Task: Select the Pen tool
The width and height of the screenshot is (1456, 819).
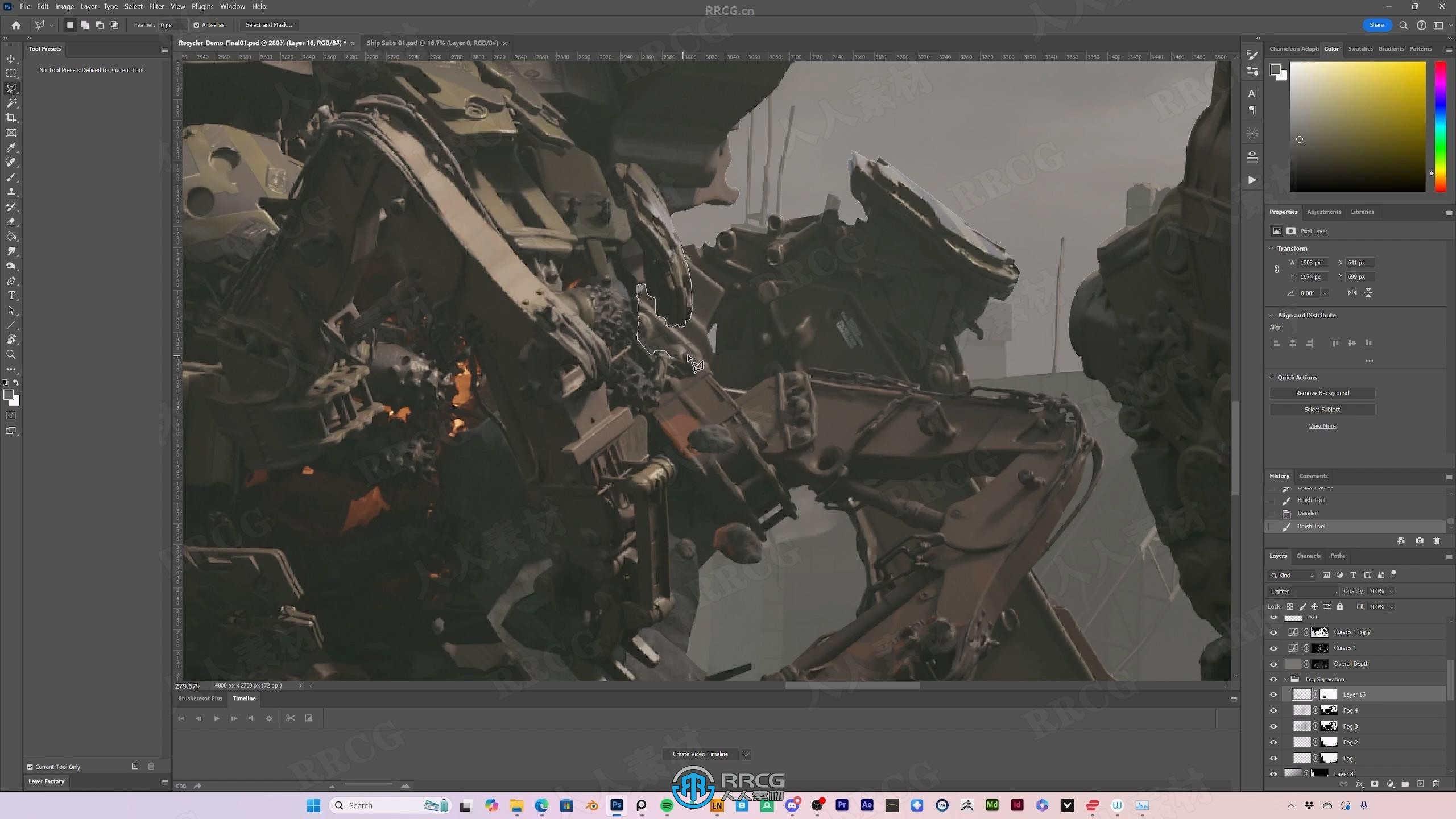Action: [x=11, y=280]
